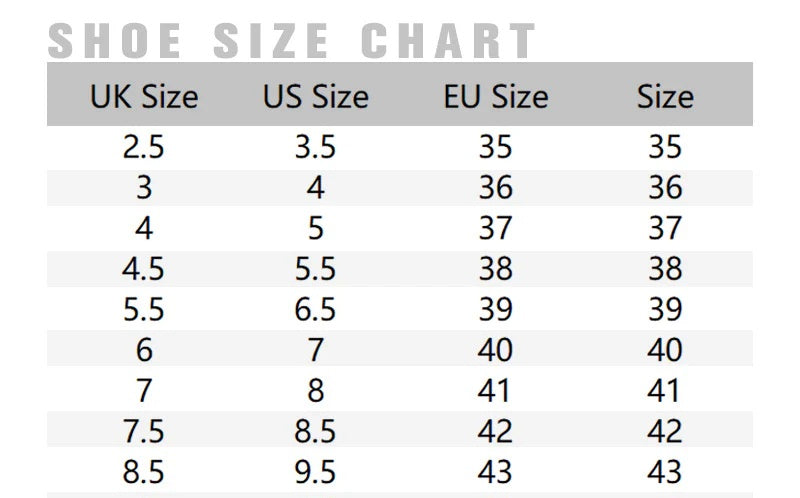Click the last Size column header
Image resolution: width=800 pixels, height=498 pixels.
(665, 97)
